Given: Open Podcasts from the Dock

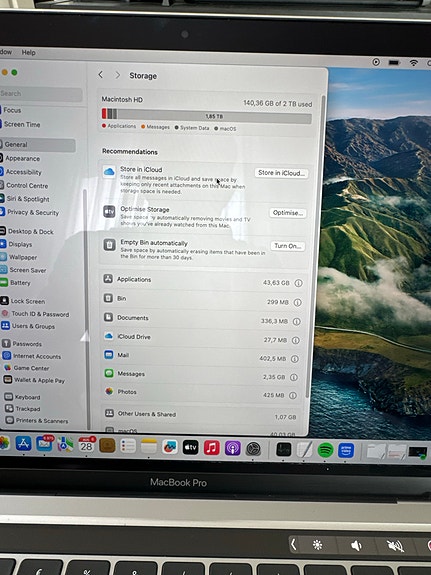Looking at the screenshot, I should click(233, 448).
